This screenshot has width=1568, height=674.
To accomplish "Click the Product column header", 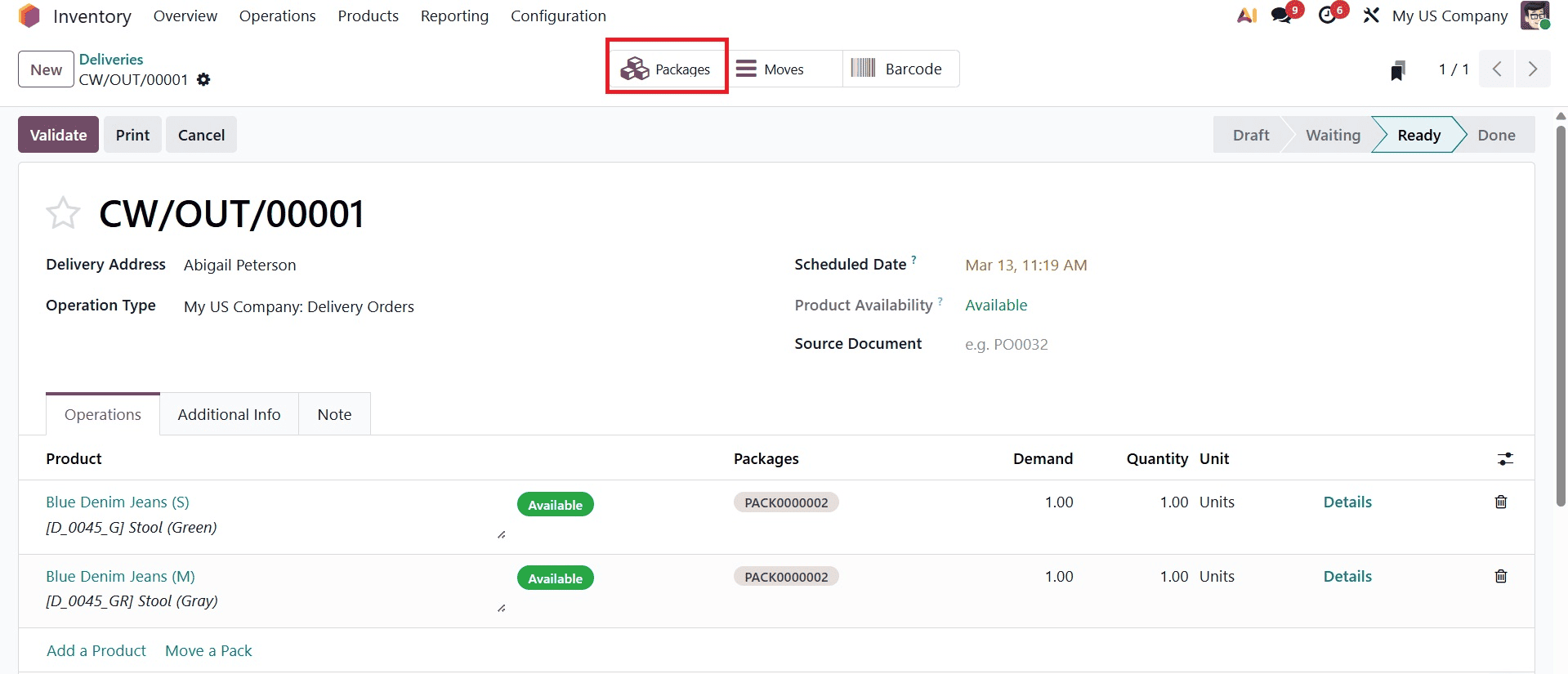I will tap(74, 458).
